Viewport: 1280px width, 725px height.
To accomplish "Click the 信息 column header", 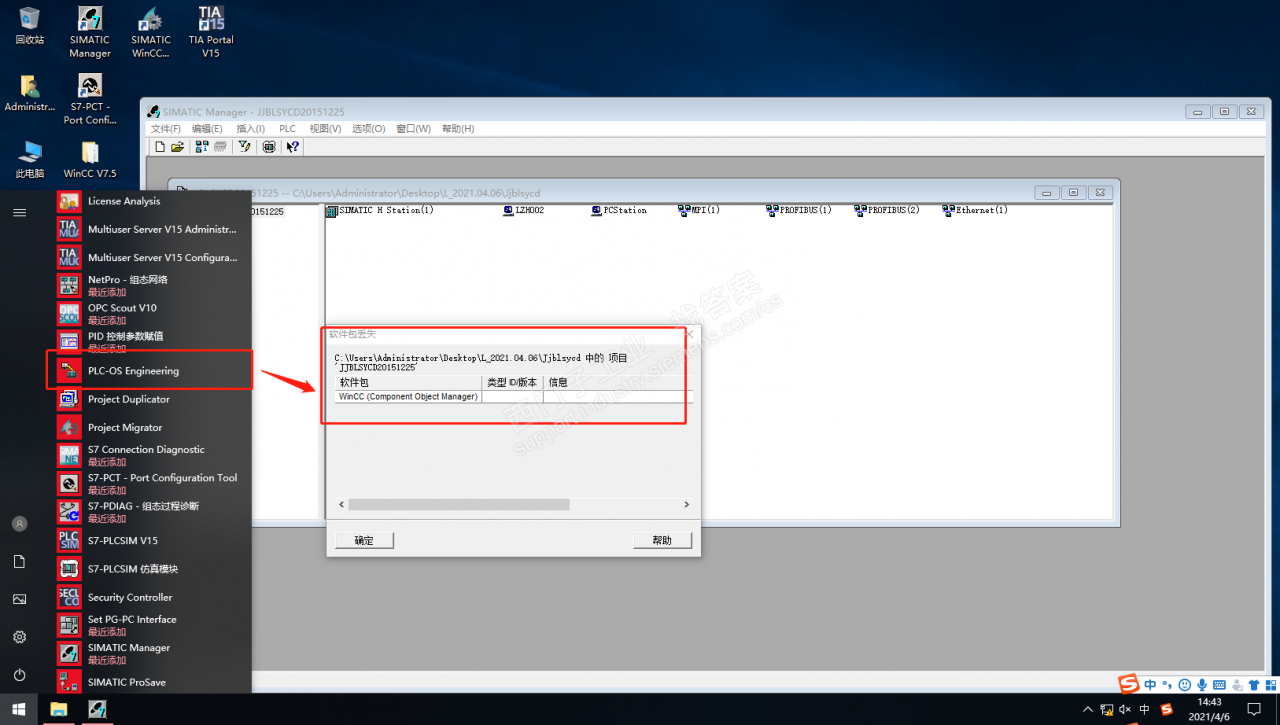I will (x=619, y=383).
